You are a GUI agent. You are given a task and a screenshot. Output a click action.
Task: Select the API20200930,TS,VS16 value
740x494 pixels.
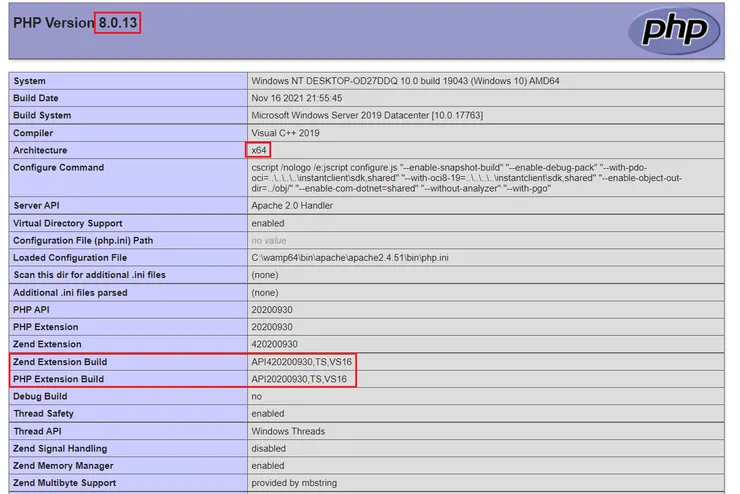(x=299, y=379)
